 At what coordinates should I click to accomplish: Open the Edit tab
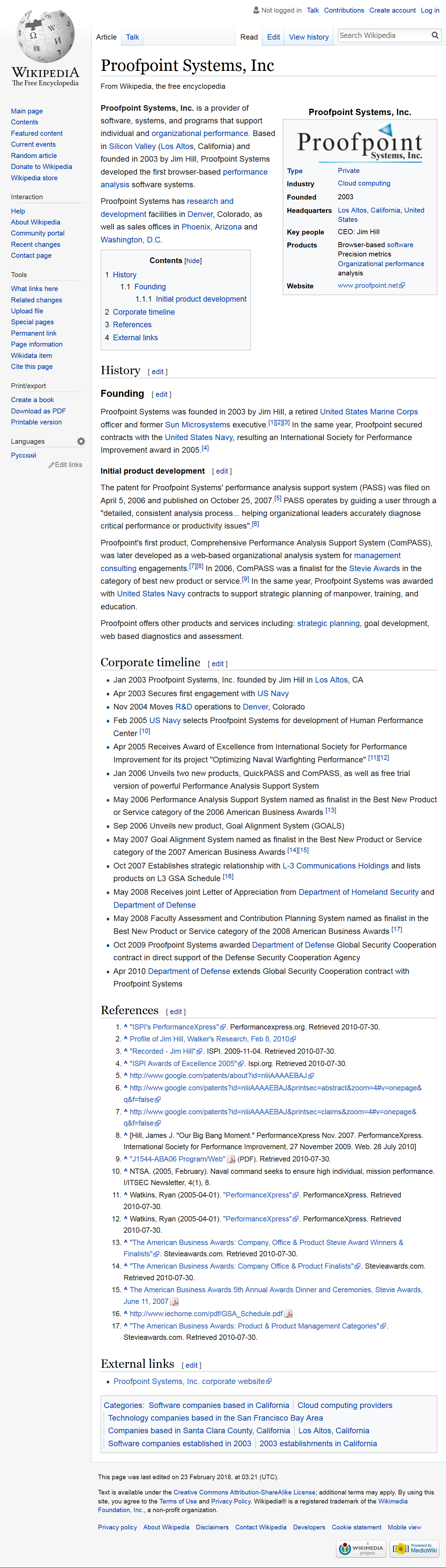274,37
